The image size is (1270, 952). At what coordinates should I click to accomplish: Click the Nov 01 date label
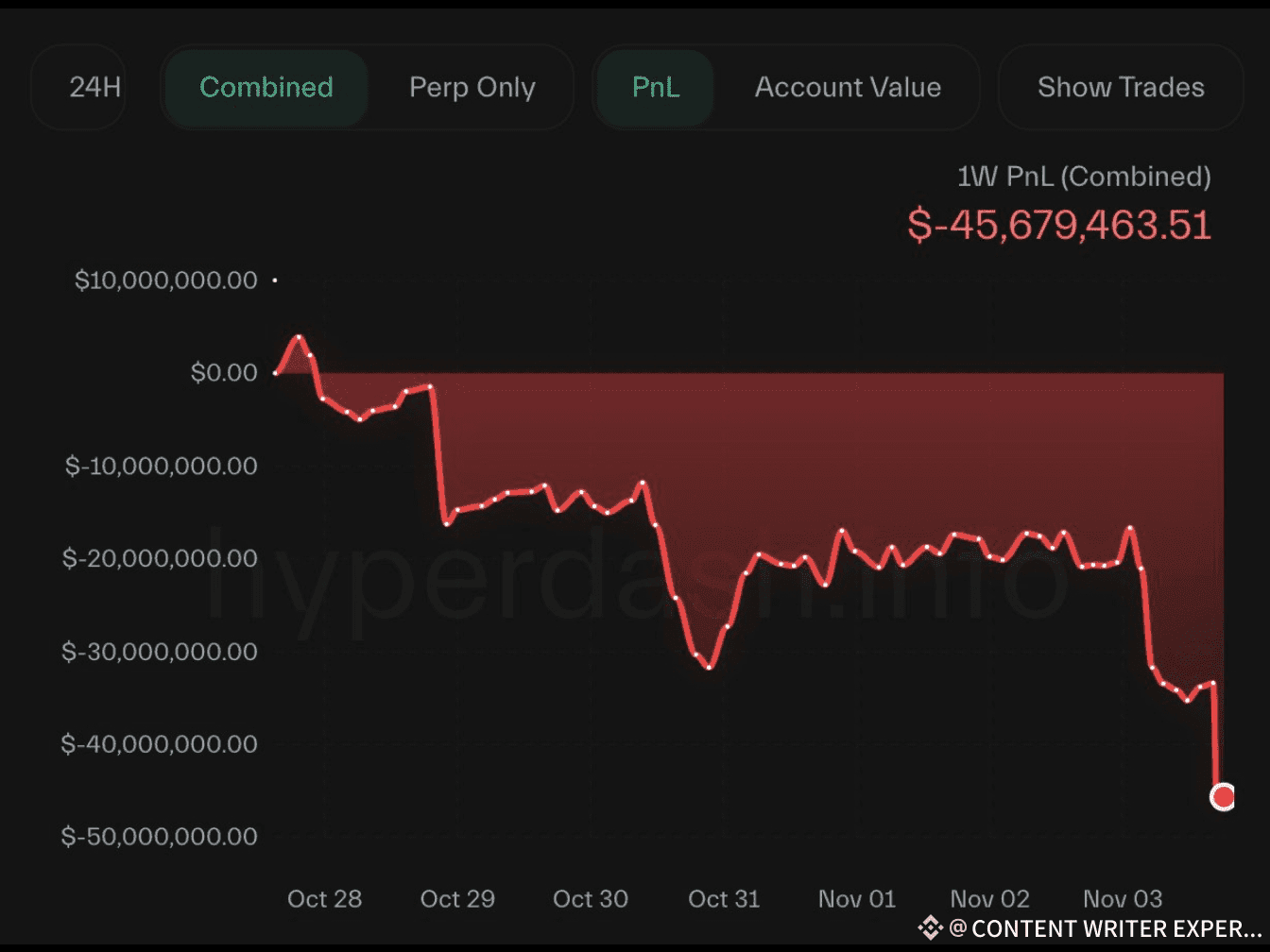(857, 898)
